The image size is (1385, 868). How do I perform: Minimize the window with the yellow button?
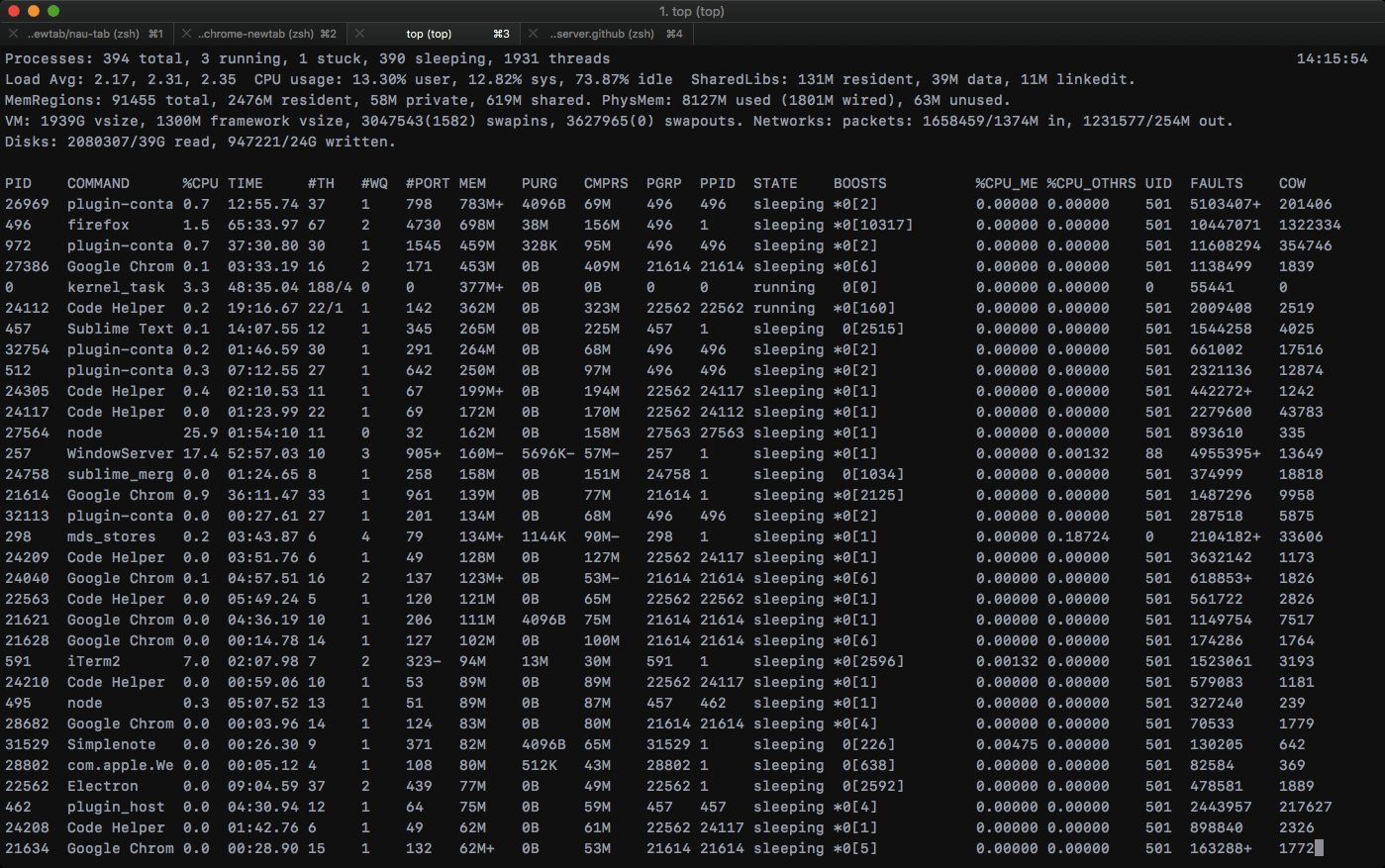tap(34, 11)
